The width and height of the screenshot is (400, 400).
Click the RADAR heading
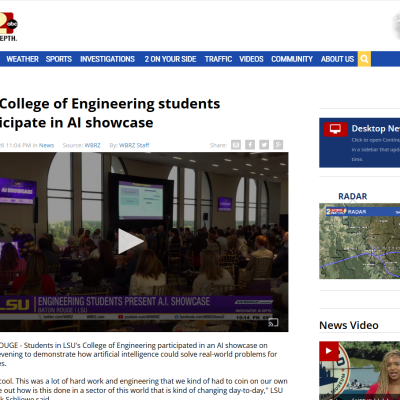click(353, 196)
